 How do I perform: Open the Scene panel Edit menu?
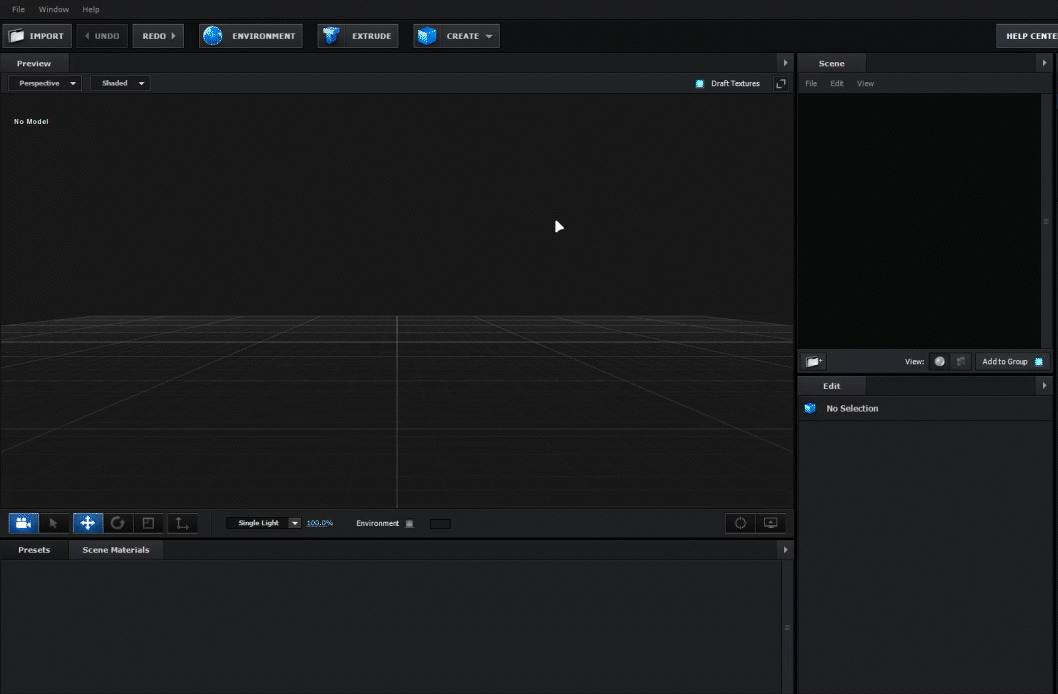coord(837,84)
